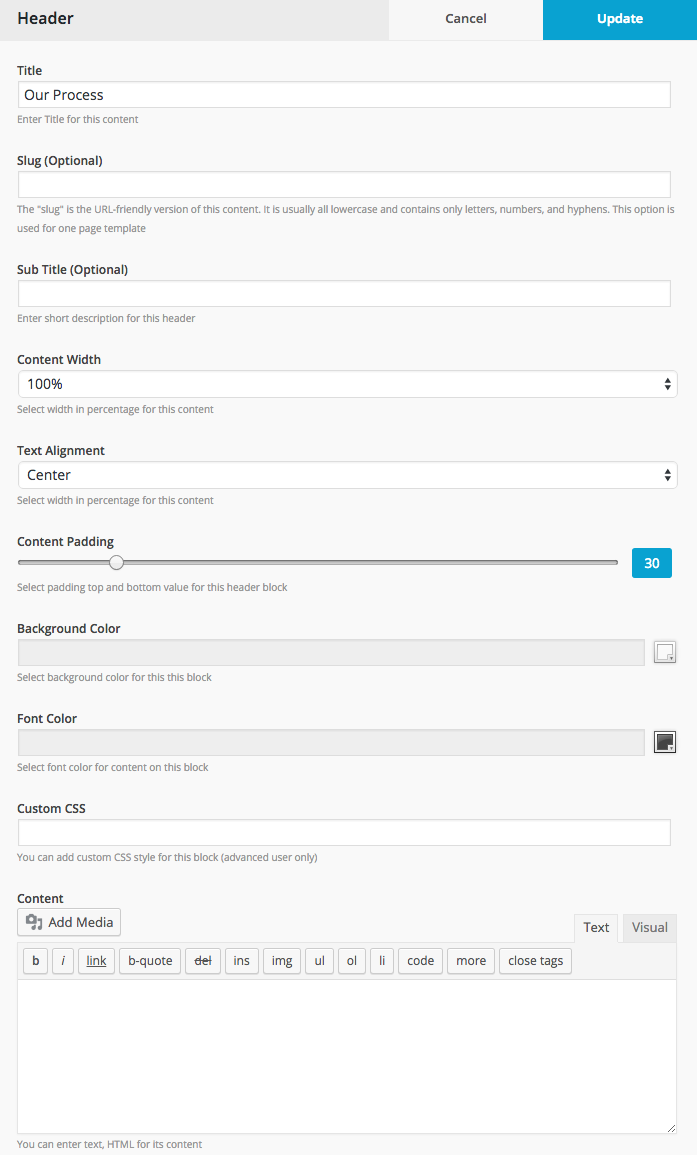
Task: Open the Background Color picker swatch
Action: [665, 653]
